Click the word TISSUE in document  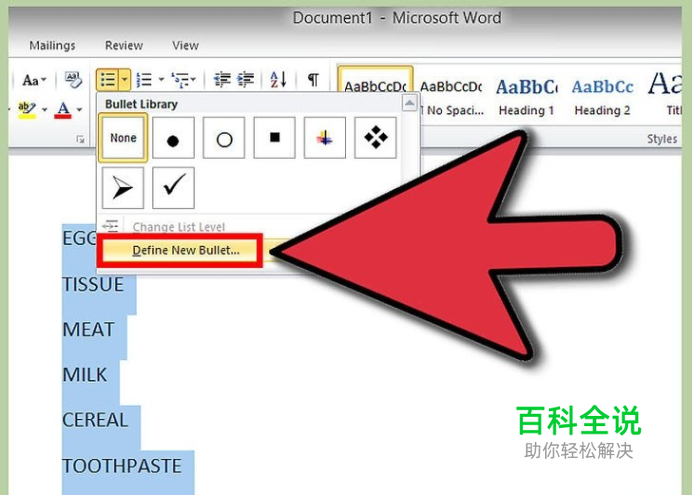pyautogui.click(x=93, y=285)
